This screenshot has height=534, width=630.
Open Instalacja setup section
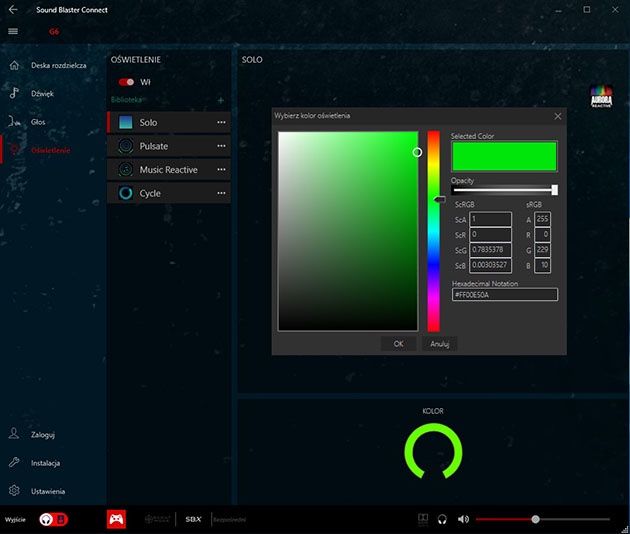pyautogui.click(x=45, y=463)
